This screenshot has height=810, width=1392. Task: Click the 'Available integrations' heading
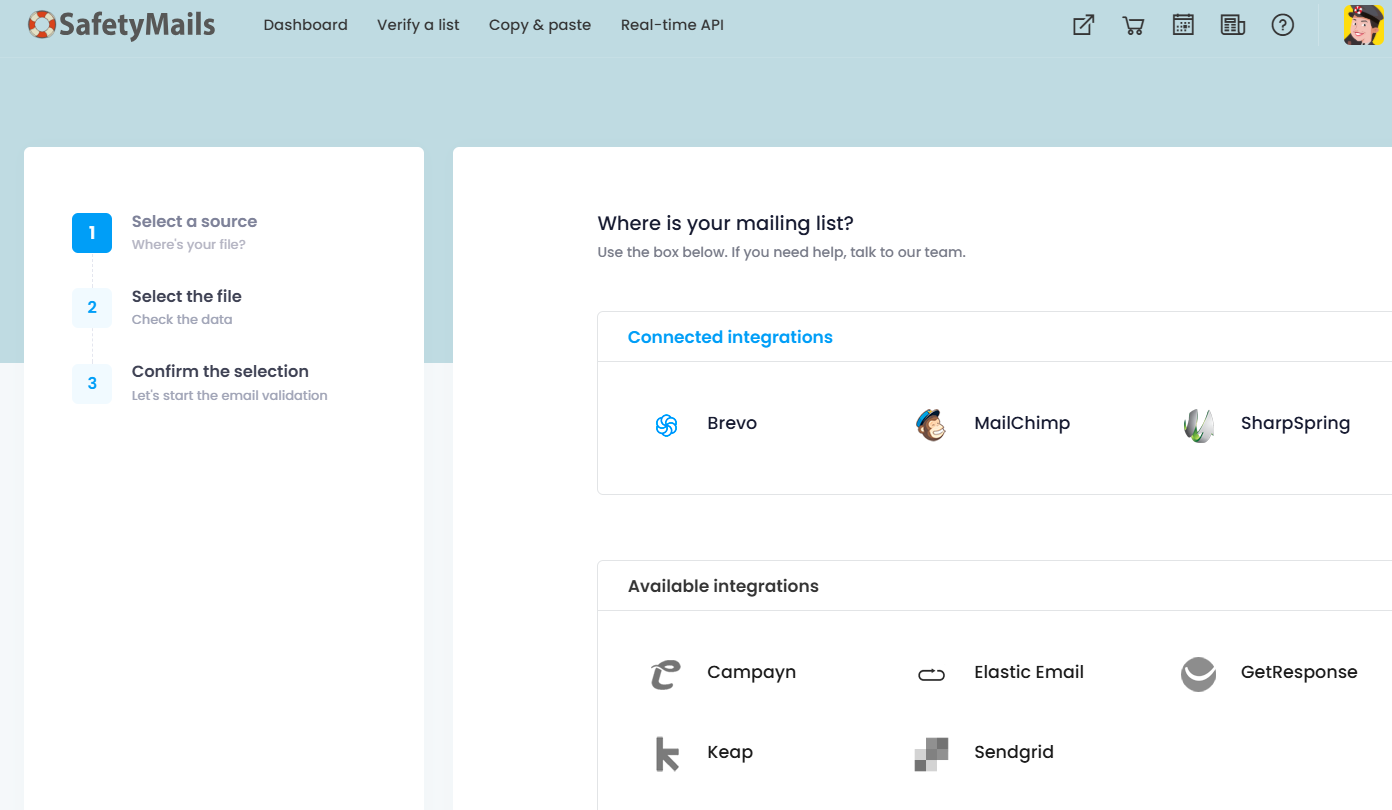pos(723,586)
